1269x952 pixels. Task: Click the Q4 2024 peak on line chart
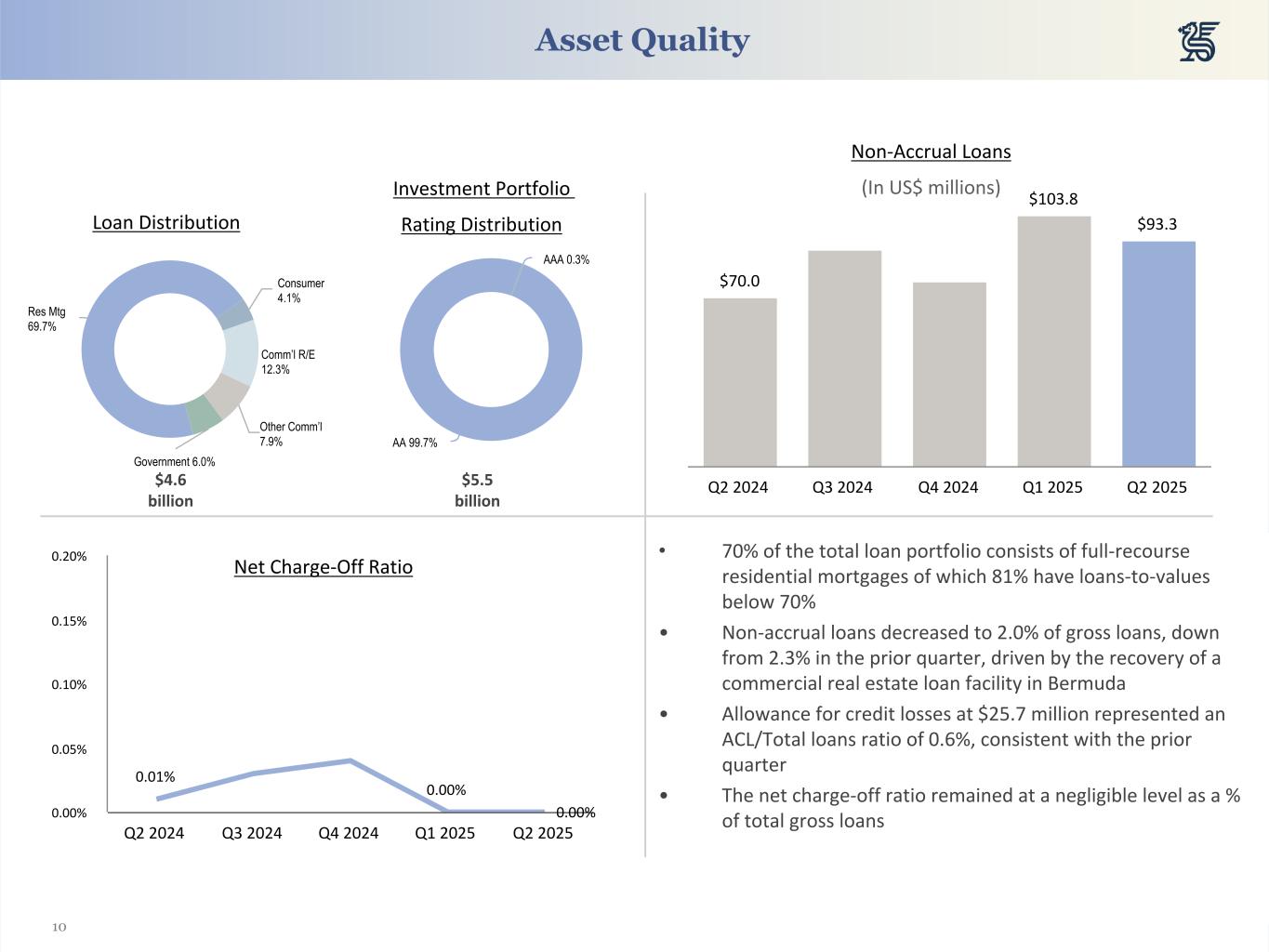pyautogui.click(x=350, y=760)
